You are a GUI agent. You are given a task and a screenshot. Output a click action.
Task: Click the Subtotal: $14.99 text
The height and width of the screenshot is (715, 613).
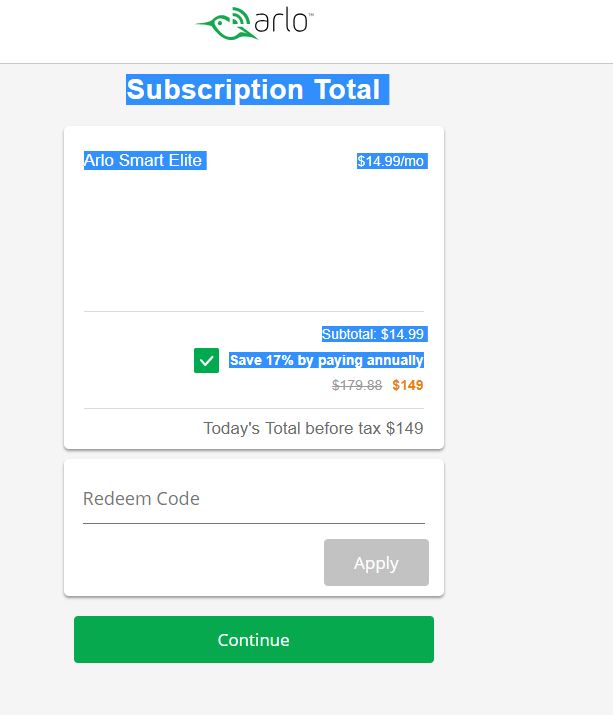(373, 334)
